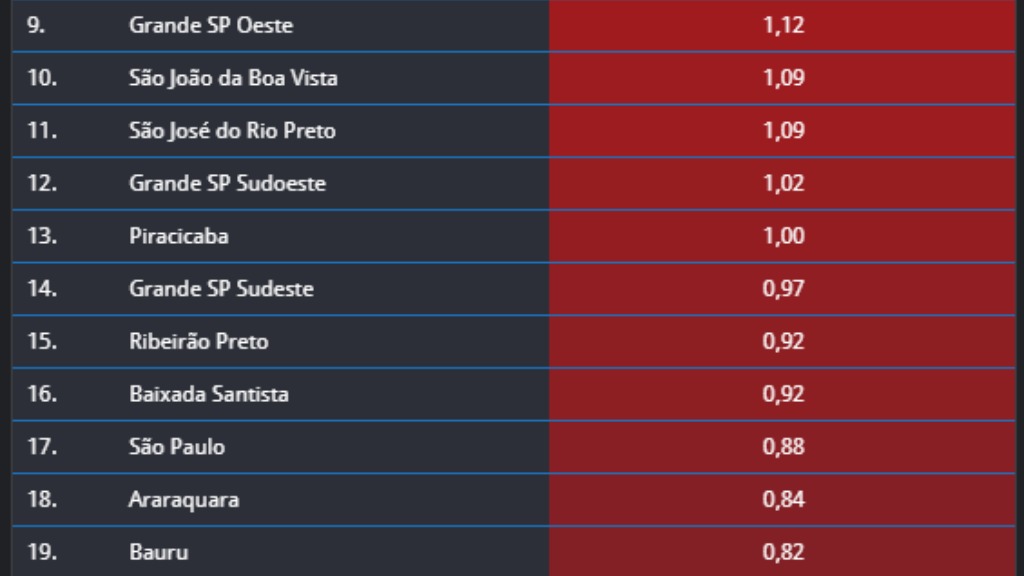Click Grande SP Sudoeste region name
Image resolution: width=1024 pixels, height=576 pixels.
coord(227,184)
